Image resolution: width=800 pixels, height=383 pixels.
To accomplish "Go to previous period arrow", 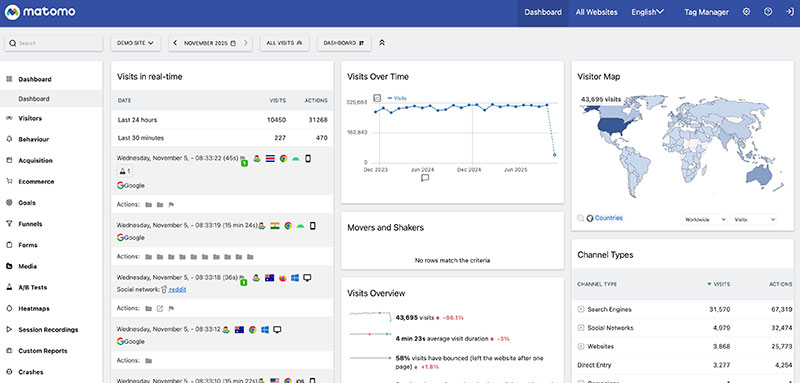I will pos(175,43).
